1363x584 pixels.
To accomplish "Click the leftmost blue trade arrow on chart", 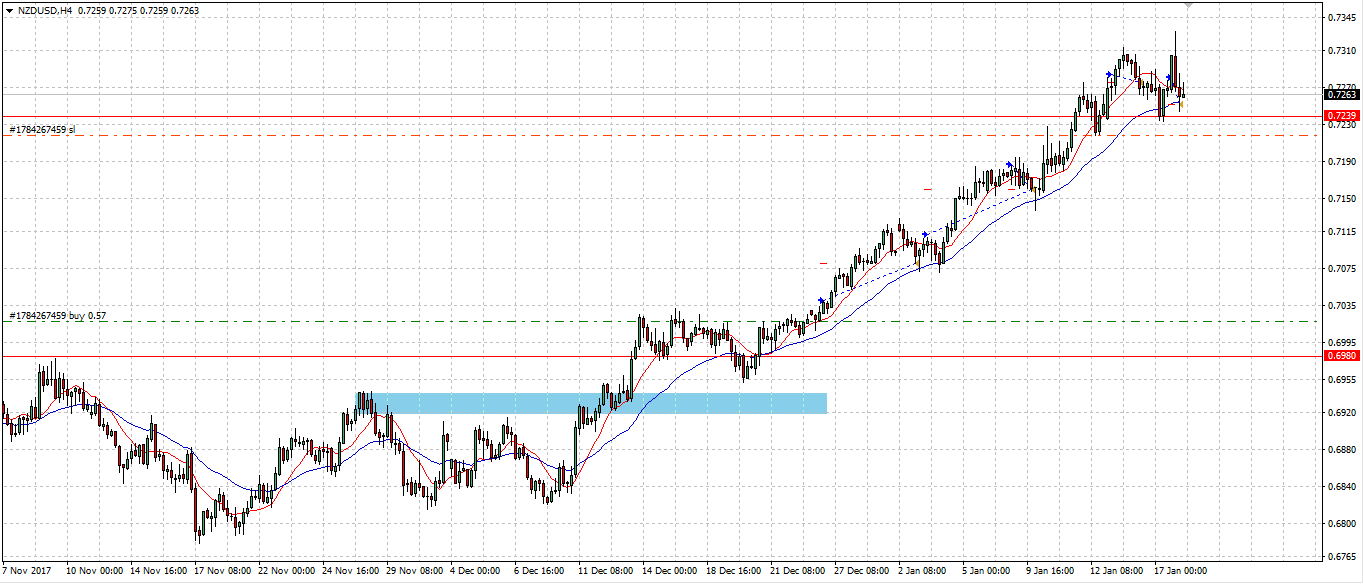I will (x=821, y=300).
